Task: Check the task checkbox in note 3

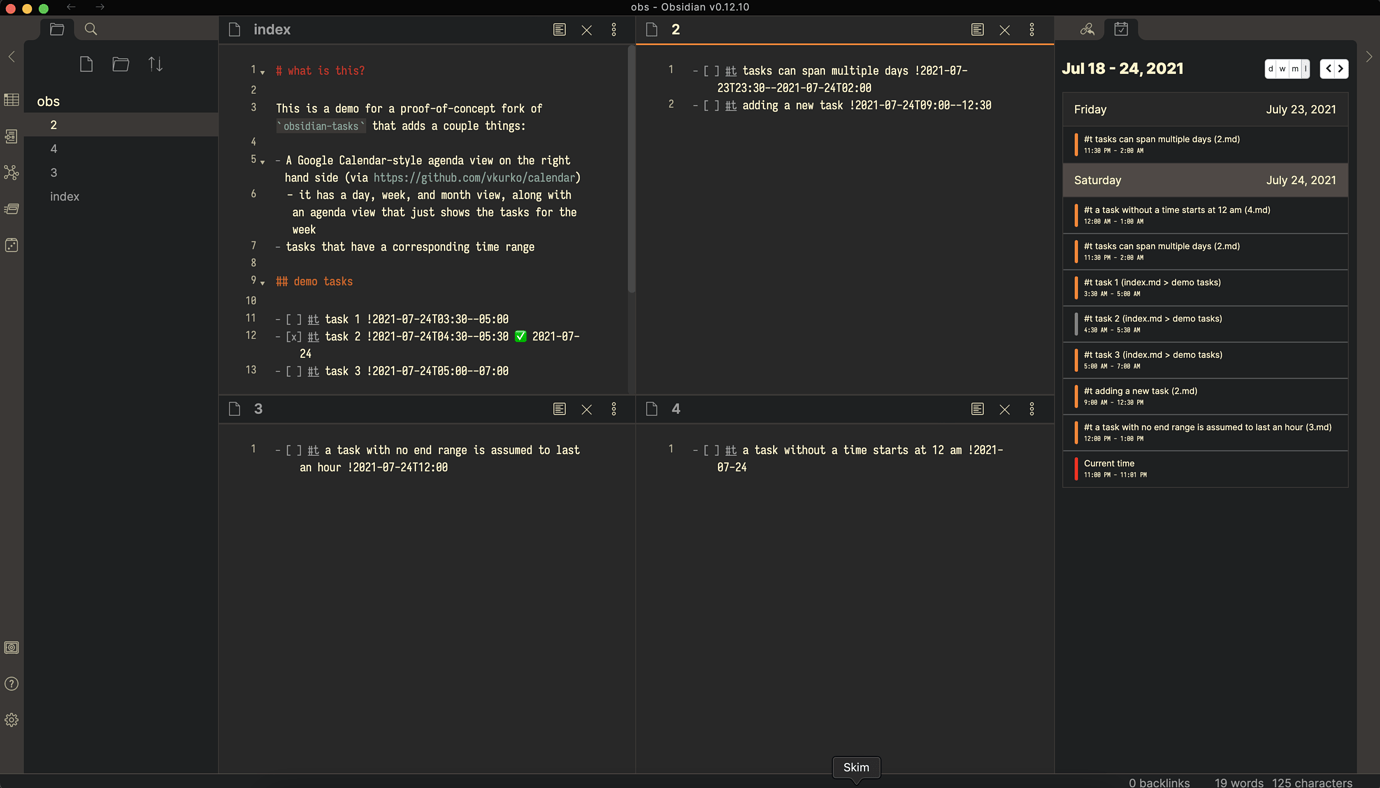Action: coord(293,450)
